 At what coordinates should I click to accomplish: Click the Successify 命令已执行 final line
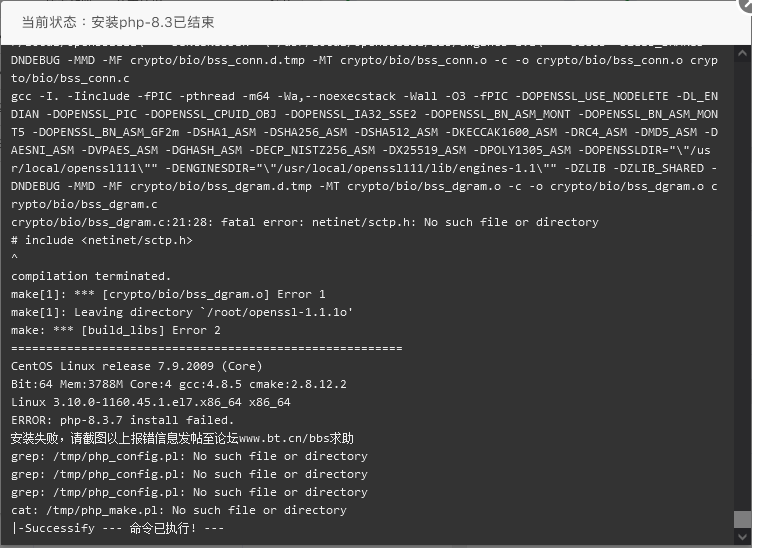pos(117,528)
